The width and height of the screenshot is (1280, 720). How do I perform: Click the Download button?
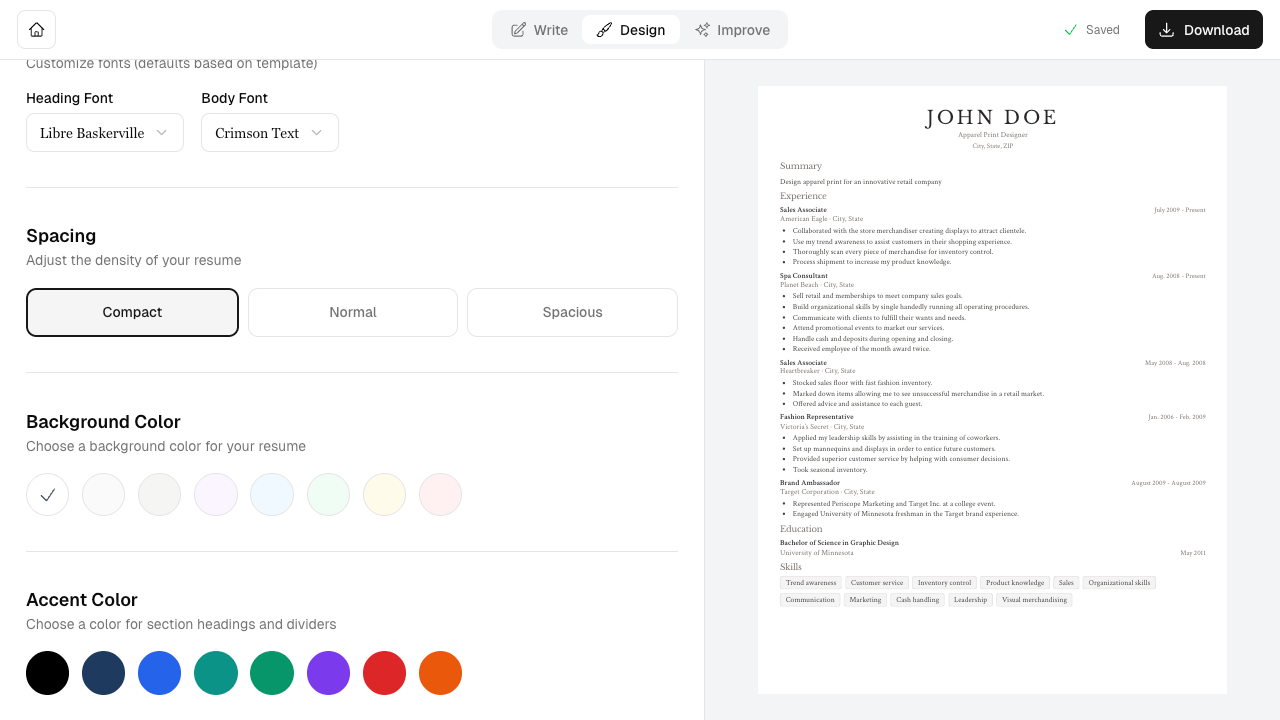(x=1204, y=30)
